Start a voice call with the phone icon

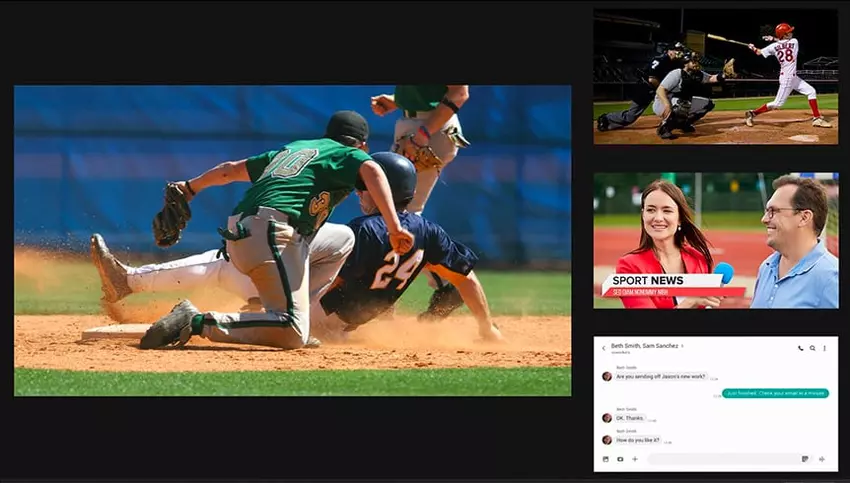[800, 348]
